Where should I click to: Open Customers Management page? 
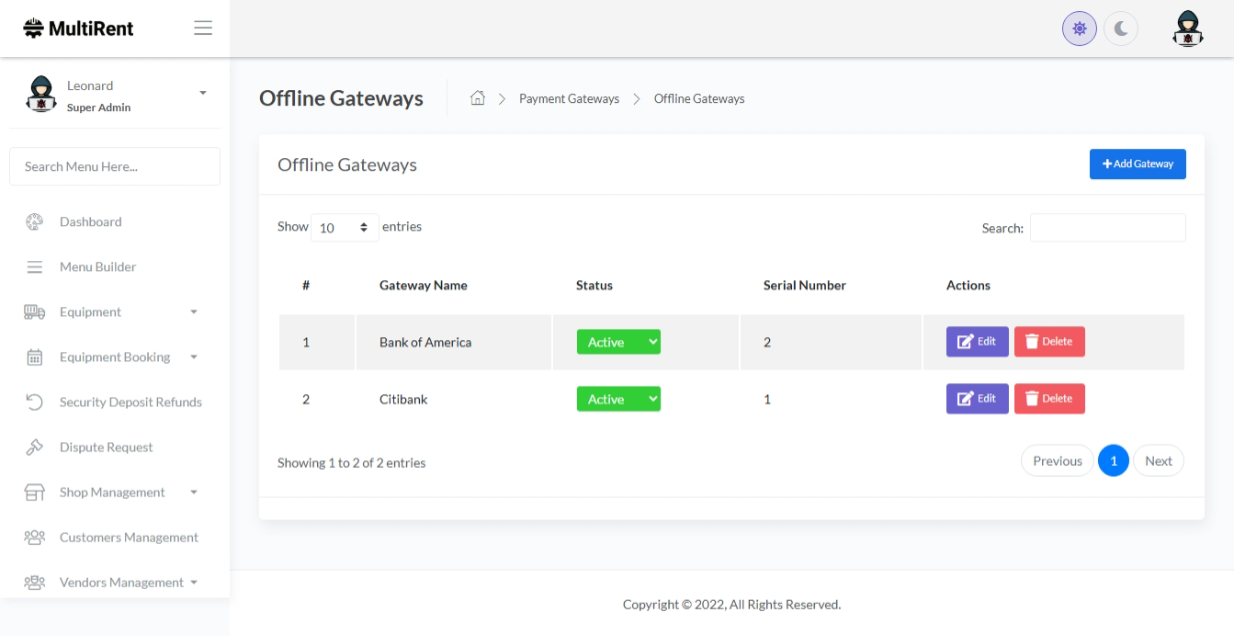click(x=128, y=537)
